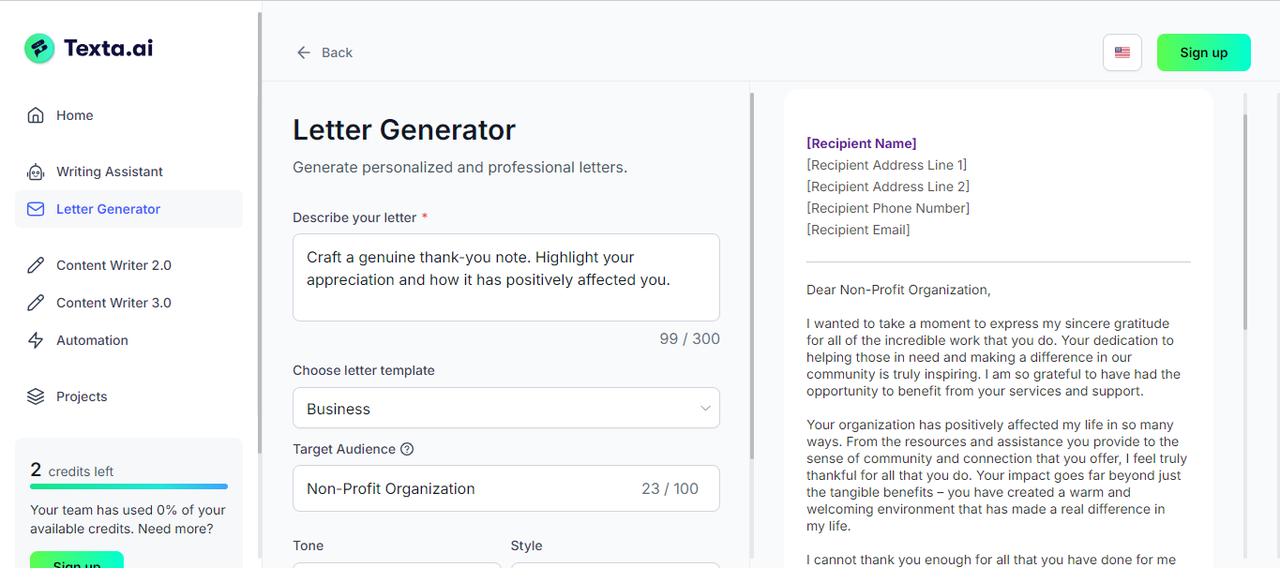
Task: Click the back arrow icon
Action: [x=304, y=52]
